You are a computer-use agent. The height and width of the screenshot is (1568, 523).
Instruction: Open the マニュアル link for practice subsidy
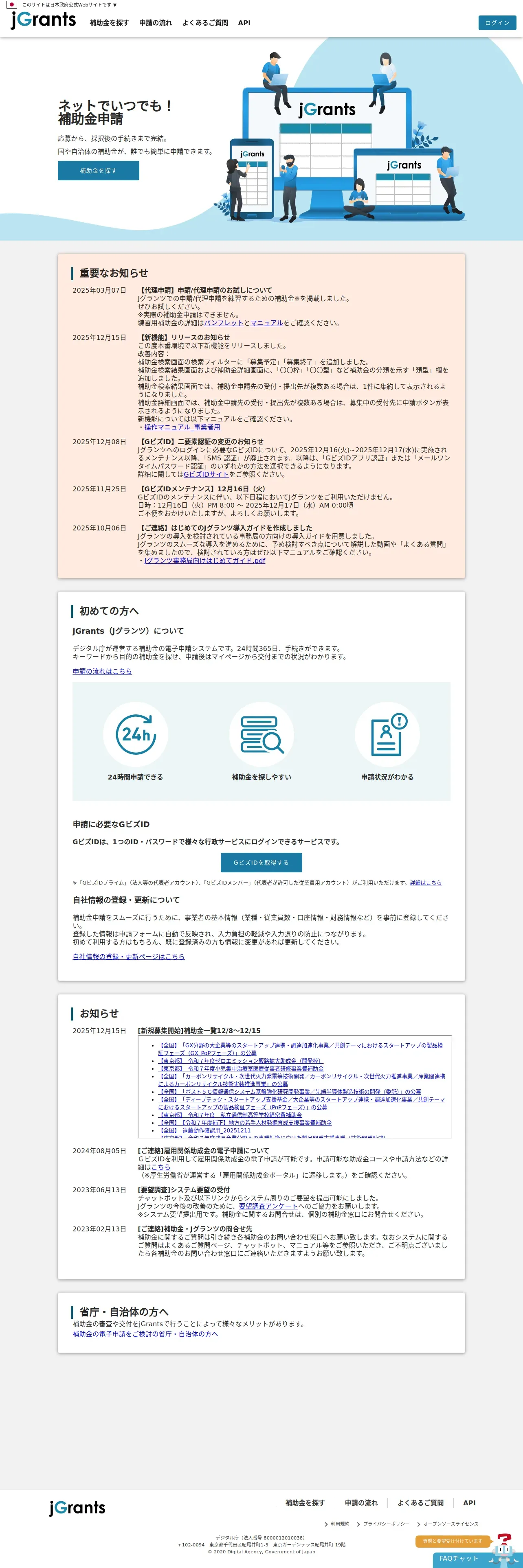tap(267, 323)
